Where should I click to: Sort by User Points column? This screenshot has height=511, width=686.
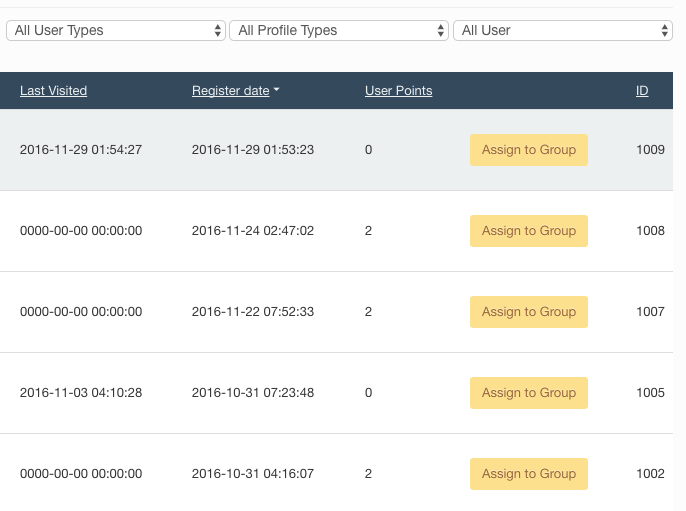(399, 91)
